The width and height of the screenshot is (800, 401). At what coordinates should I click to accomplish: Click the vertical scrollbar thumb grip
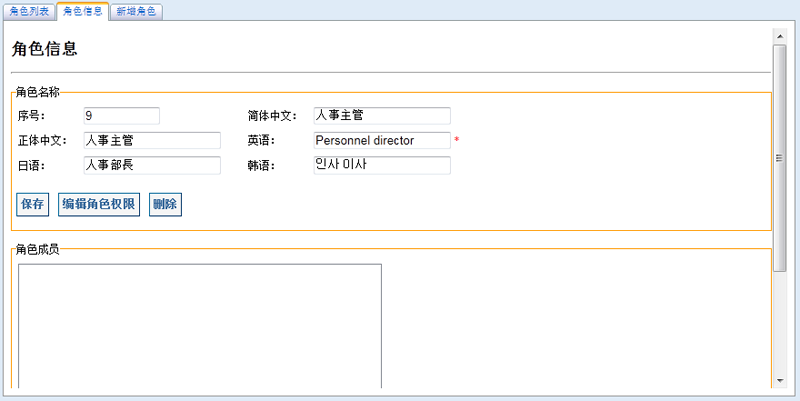click(x=780, y=158)
